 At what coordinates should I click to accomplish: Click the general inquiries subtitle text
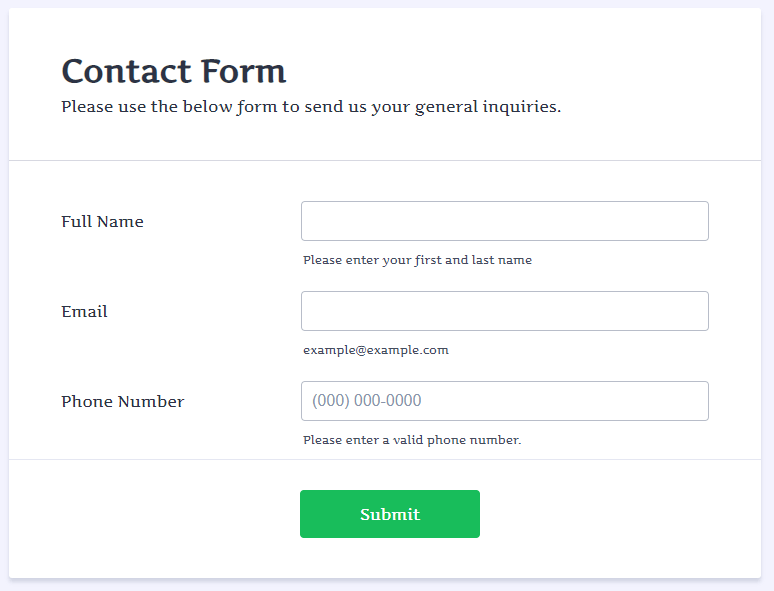pos(310,107)
